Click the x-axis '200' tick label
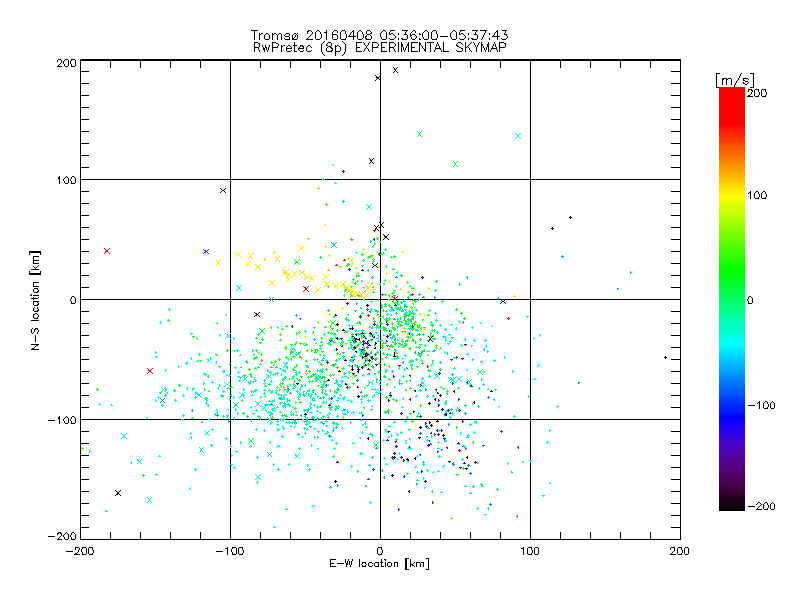Viewport: 800px width, 600px height. [x=680, y=551]
